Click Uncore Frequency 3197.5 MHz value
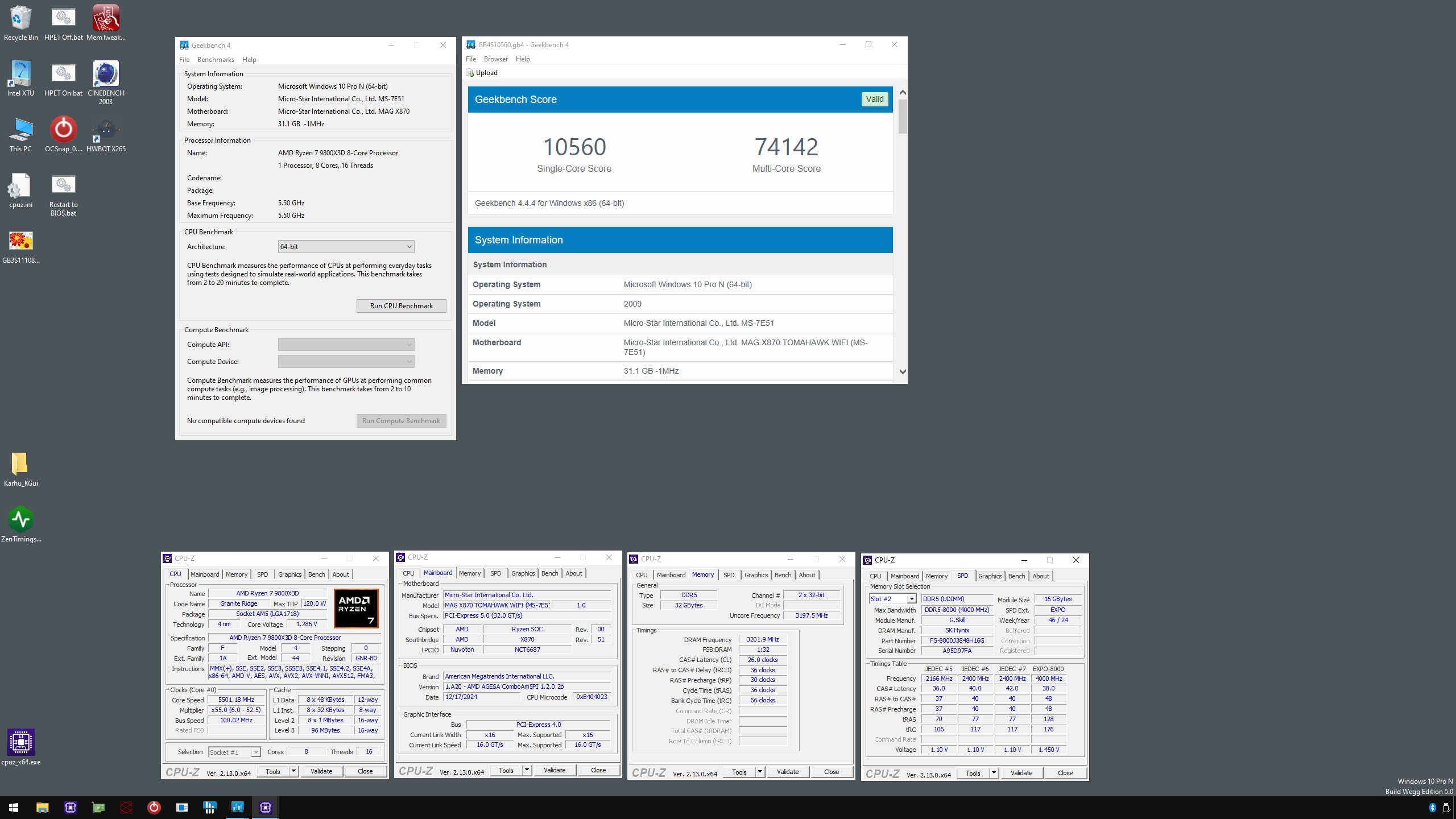The image size is (1456, 819). (x=812, y=615)
